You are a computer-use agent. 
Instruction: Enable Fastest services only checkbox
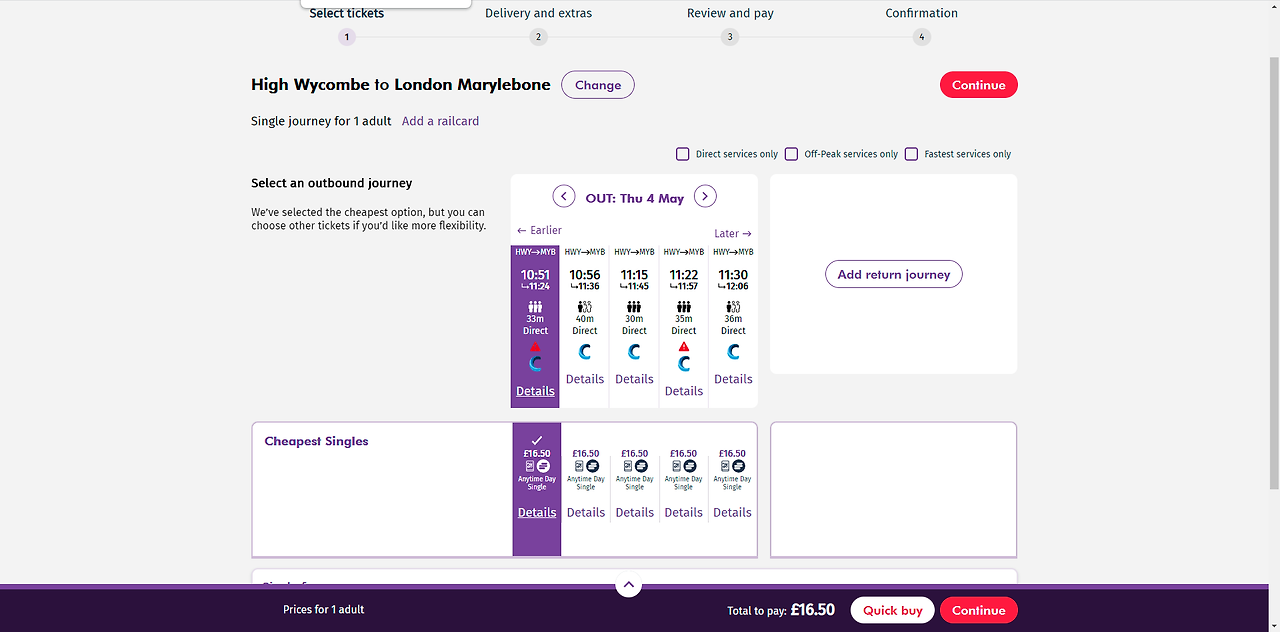click(x=911, y=154)
